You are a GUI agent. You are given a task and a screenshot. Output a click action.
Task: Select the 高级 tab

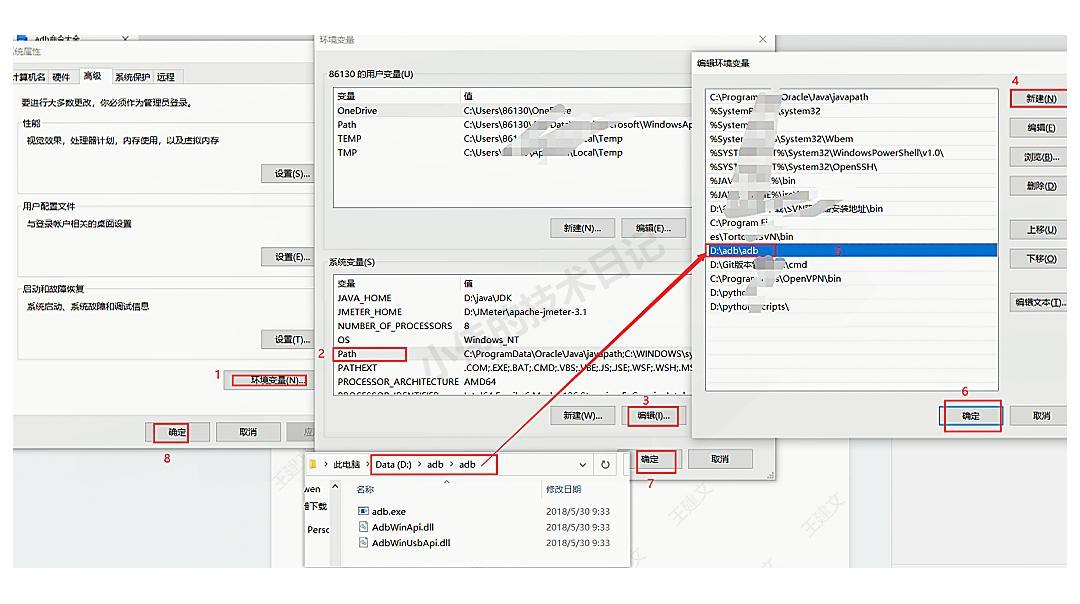(92, 76)
